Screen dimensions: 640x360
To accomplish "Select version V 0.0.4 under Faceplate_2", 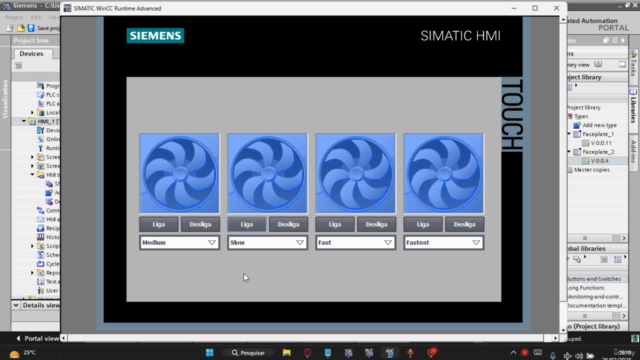I will [x=600, y=161].
